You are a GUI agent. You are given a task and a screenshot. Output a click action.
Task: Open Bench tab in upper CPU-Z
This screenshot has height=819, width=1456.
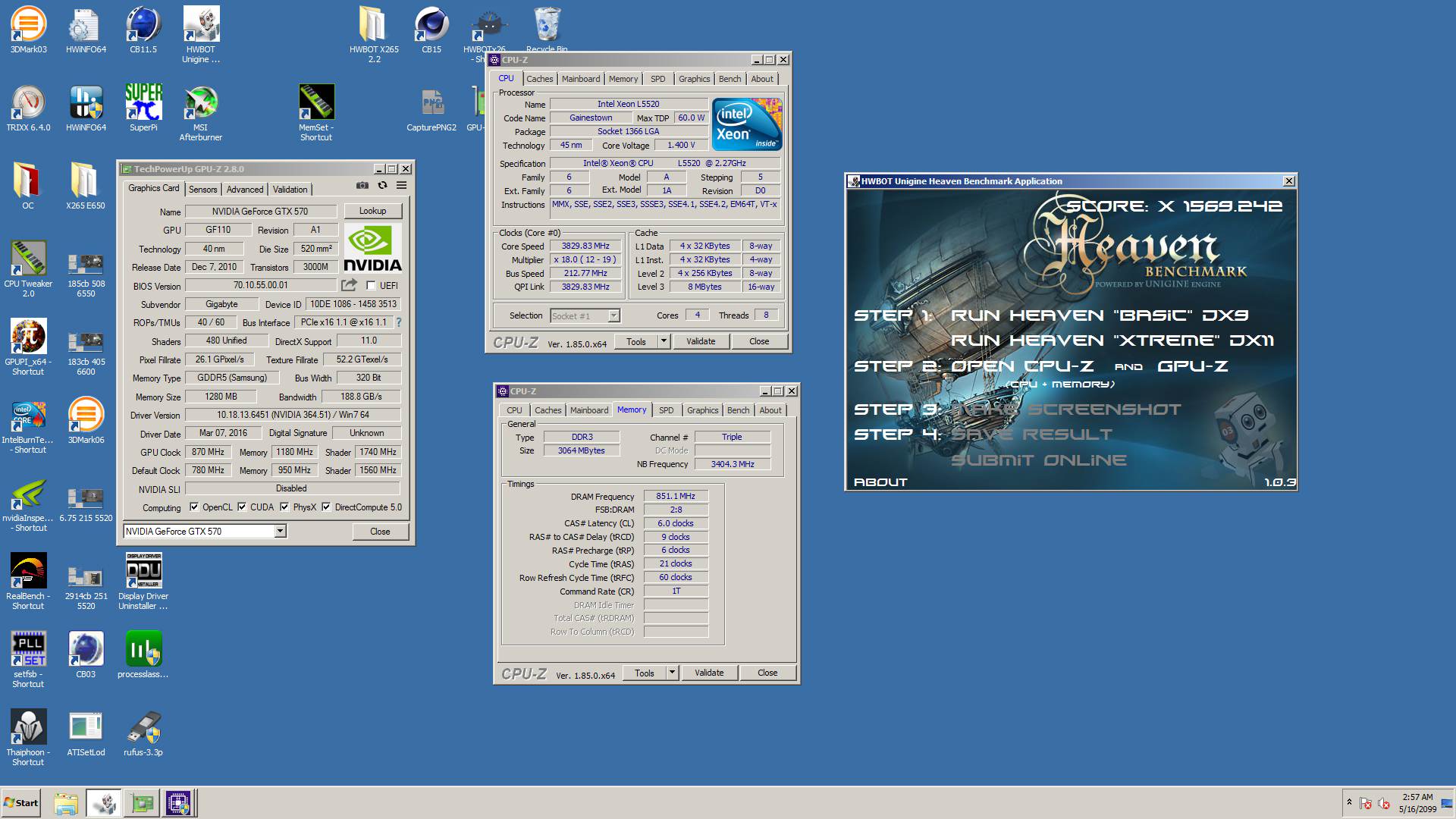730,79
